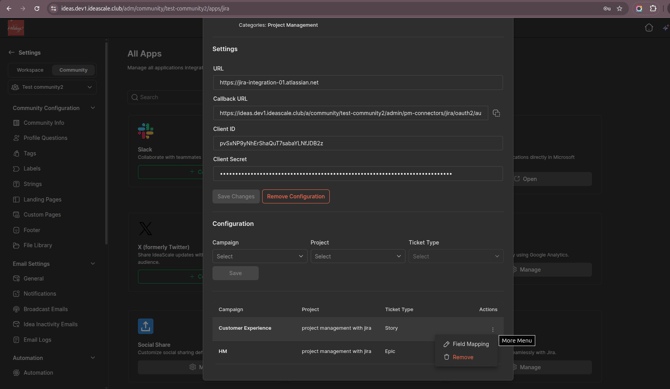Open the Ticket Type Select dropdown
This screenshot has width=670, height=389.
pyautogui.click(x=455, y=256)
